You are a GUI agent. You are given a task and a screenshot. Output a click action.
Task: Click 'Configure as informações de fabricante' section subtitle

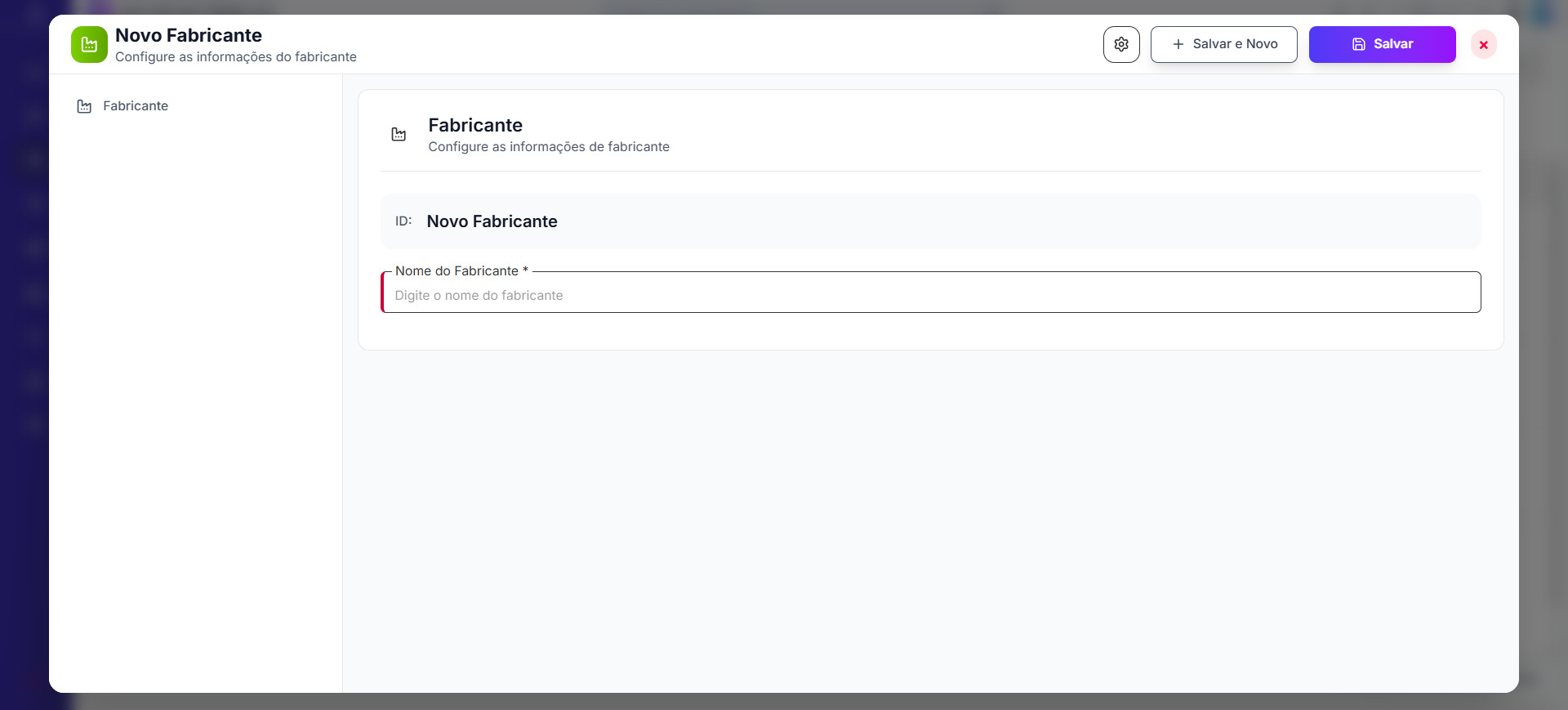pos(549,147)
